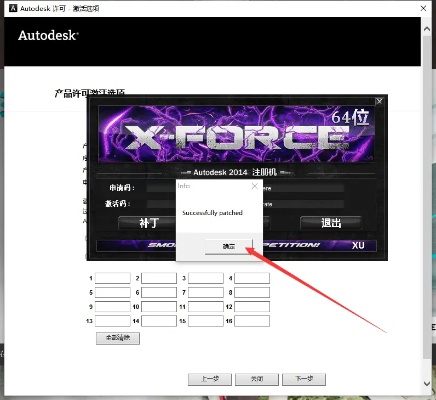
Task: Click activation code box number 12
Action: click(x=252, y=307)
